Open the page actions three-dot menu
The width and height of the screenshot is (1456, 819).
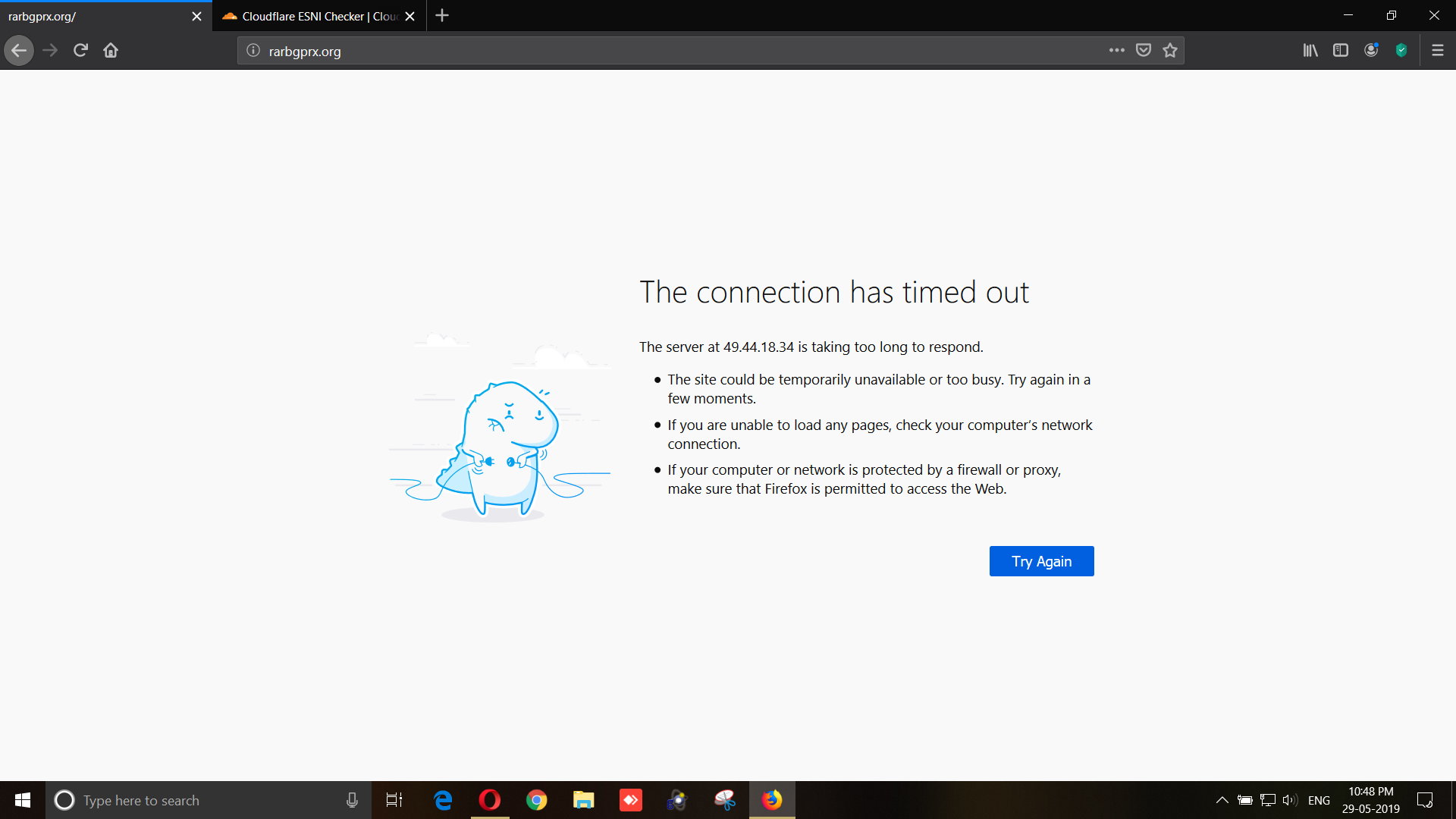click(1116, 51)
